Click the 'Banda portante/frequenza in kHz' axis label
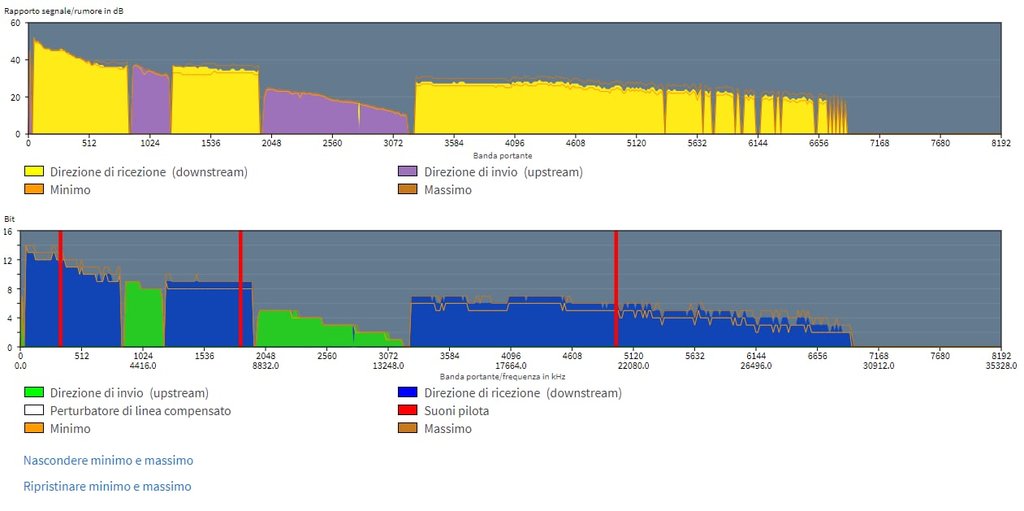 pyautogui.click(x=502, y=376)
